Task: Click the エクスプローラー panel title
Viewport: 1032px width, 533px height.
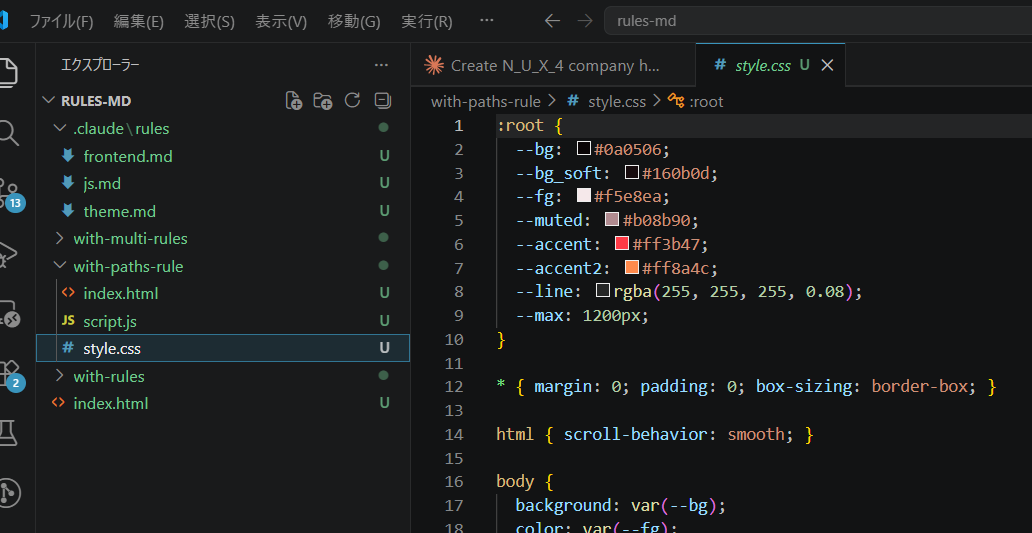Action: tap(100, 65)
